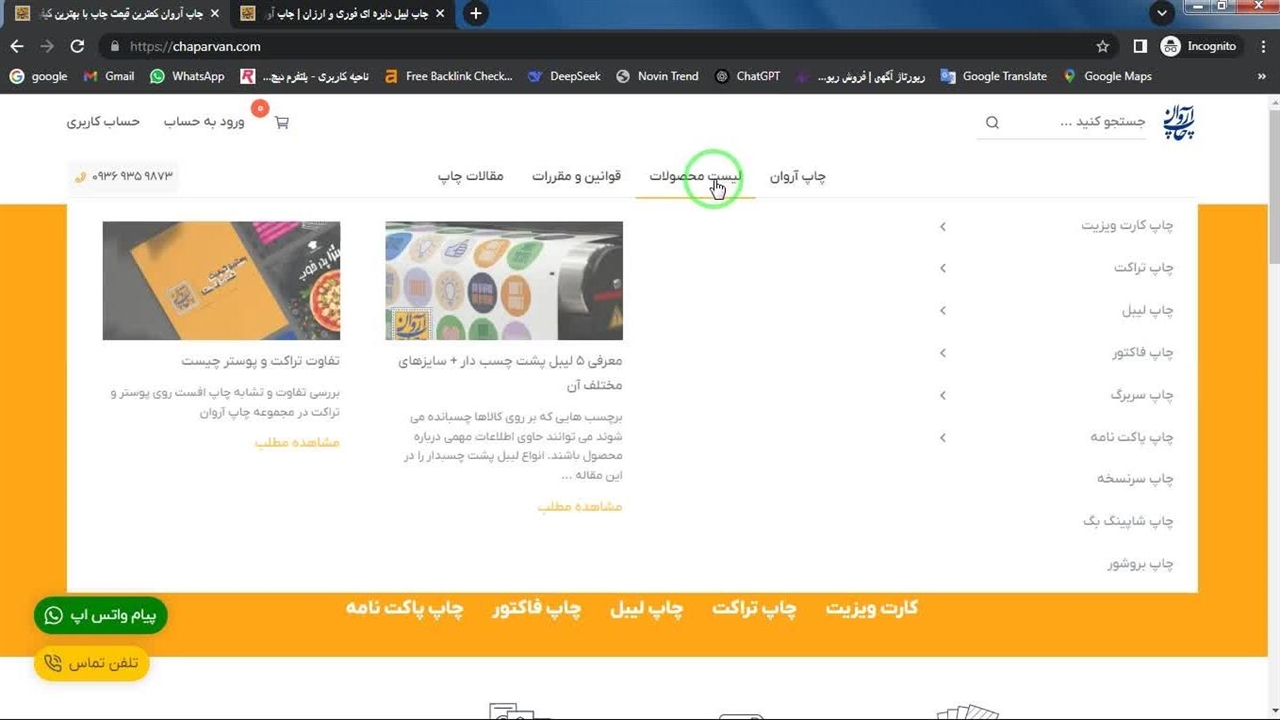The width and height of the screenshot is (1280, 720).
Task: Click the پیام واتس اپ green button
Action: tap(101, 616)
